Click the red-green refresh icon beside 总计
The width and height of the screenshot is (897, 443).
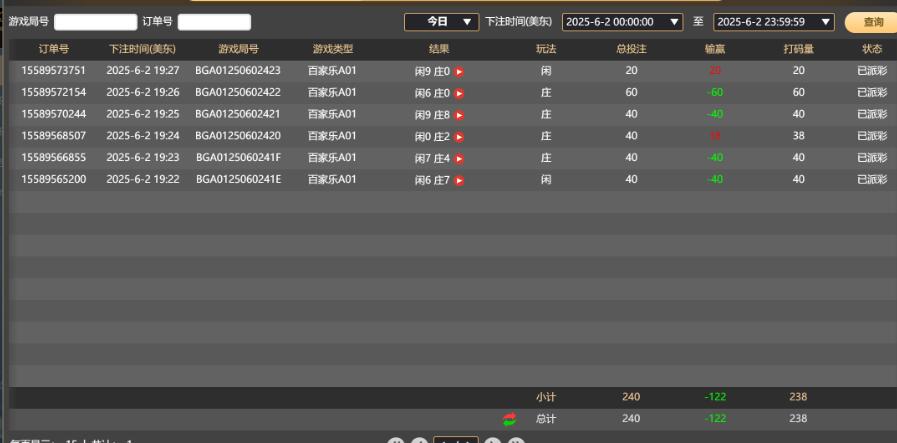point(510,418)
